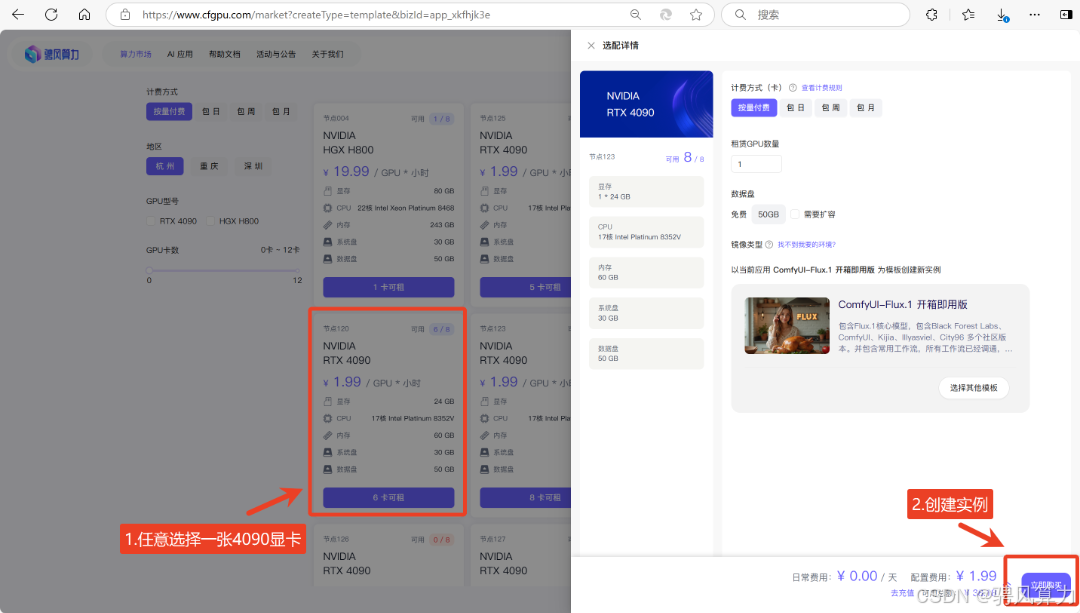Screen dimensions: 1080x613
Task: Click the ComfyUI-Flux.1 开箱即用版 template title
Action: [902, 304]
